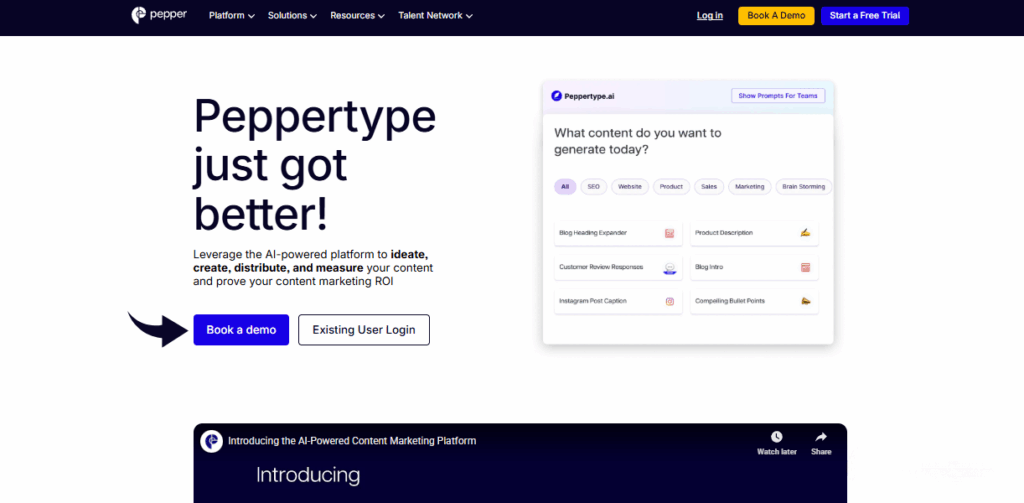
Task: Open Compelling Bullet Points card
Action: click(754, 302)
